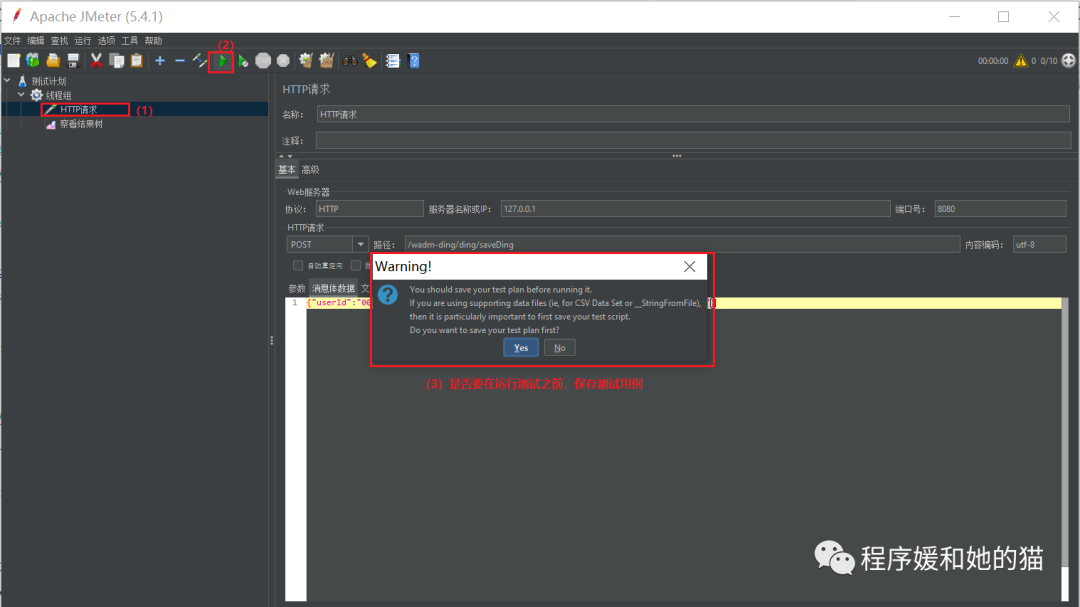Switch to the 参数 tab

click(297, 289)
